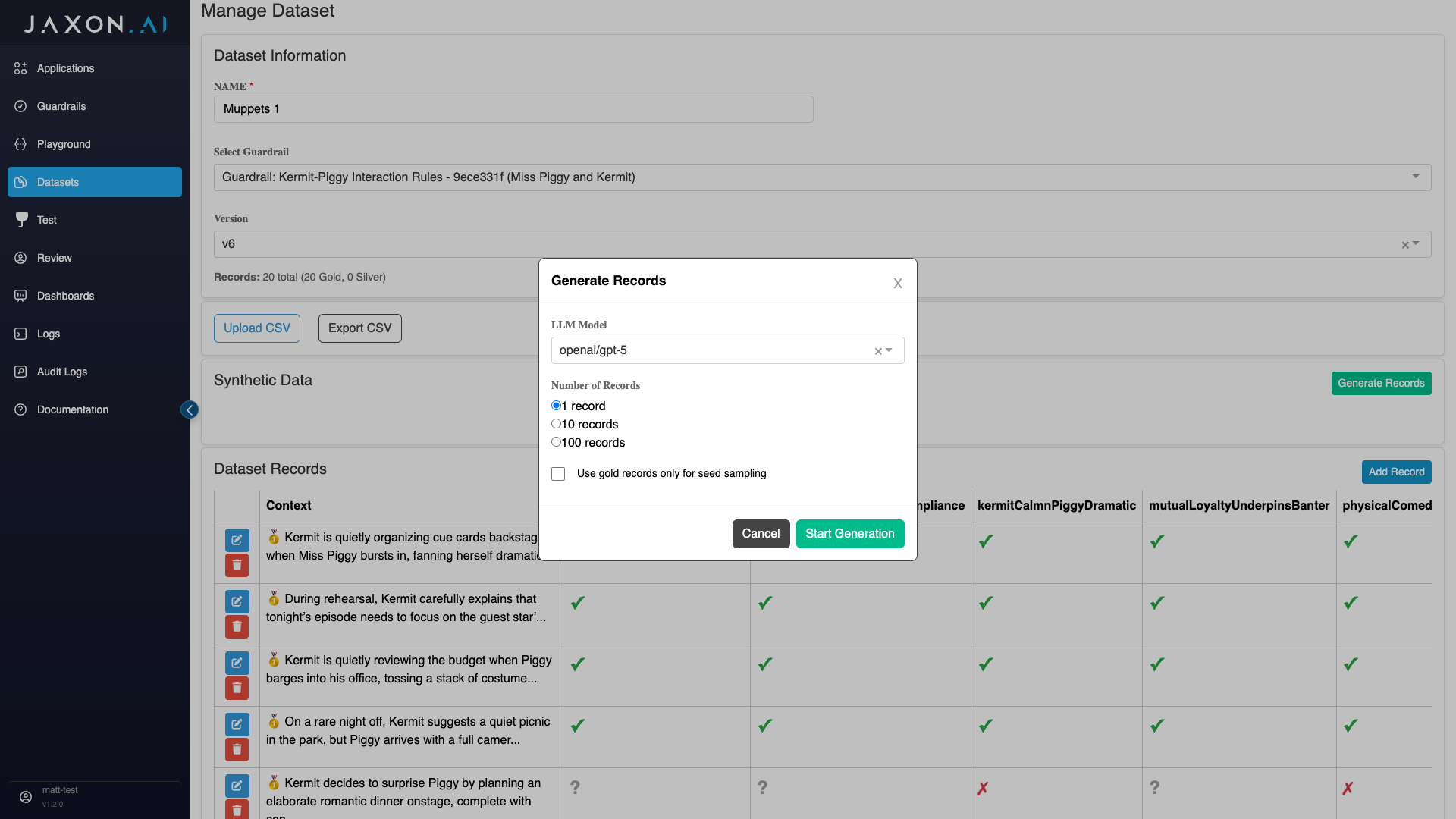Choose 100 records for generation
The height and width of the screenshot is (819, 1456).
557,442
